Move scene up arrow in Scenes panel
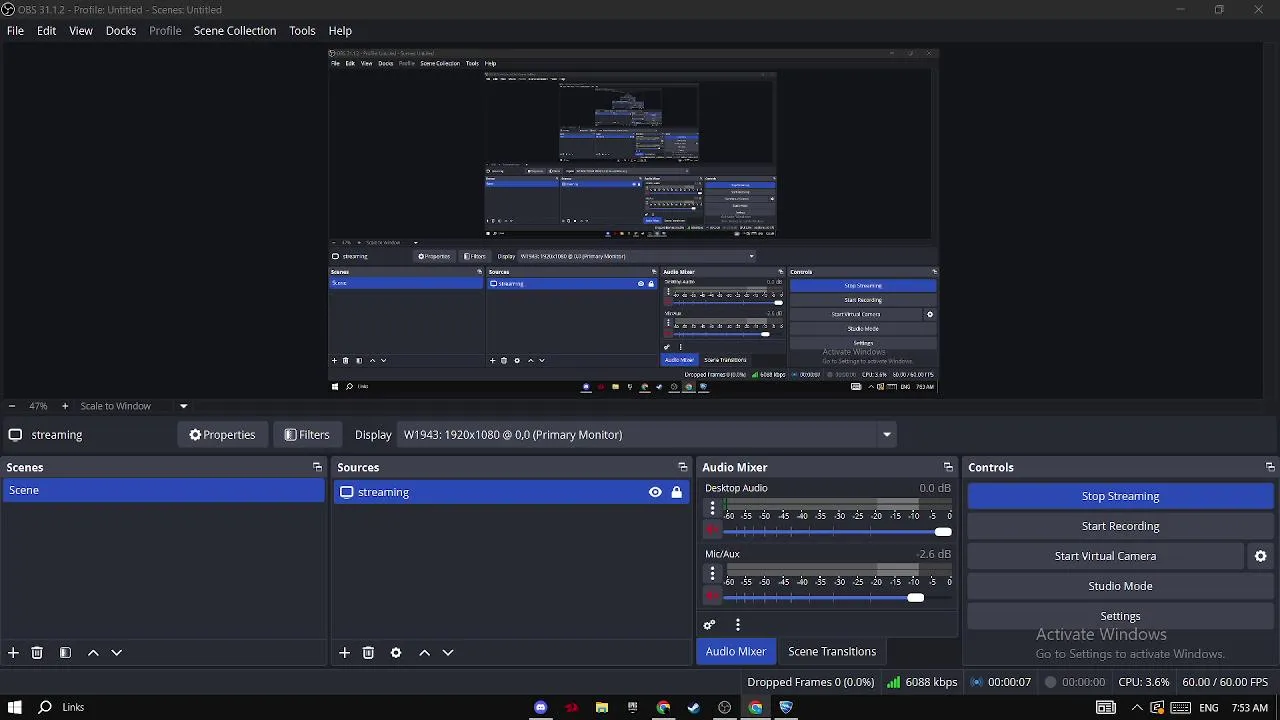 pos(93,653)
